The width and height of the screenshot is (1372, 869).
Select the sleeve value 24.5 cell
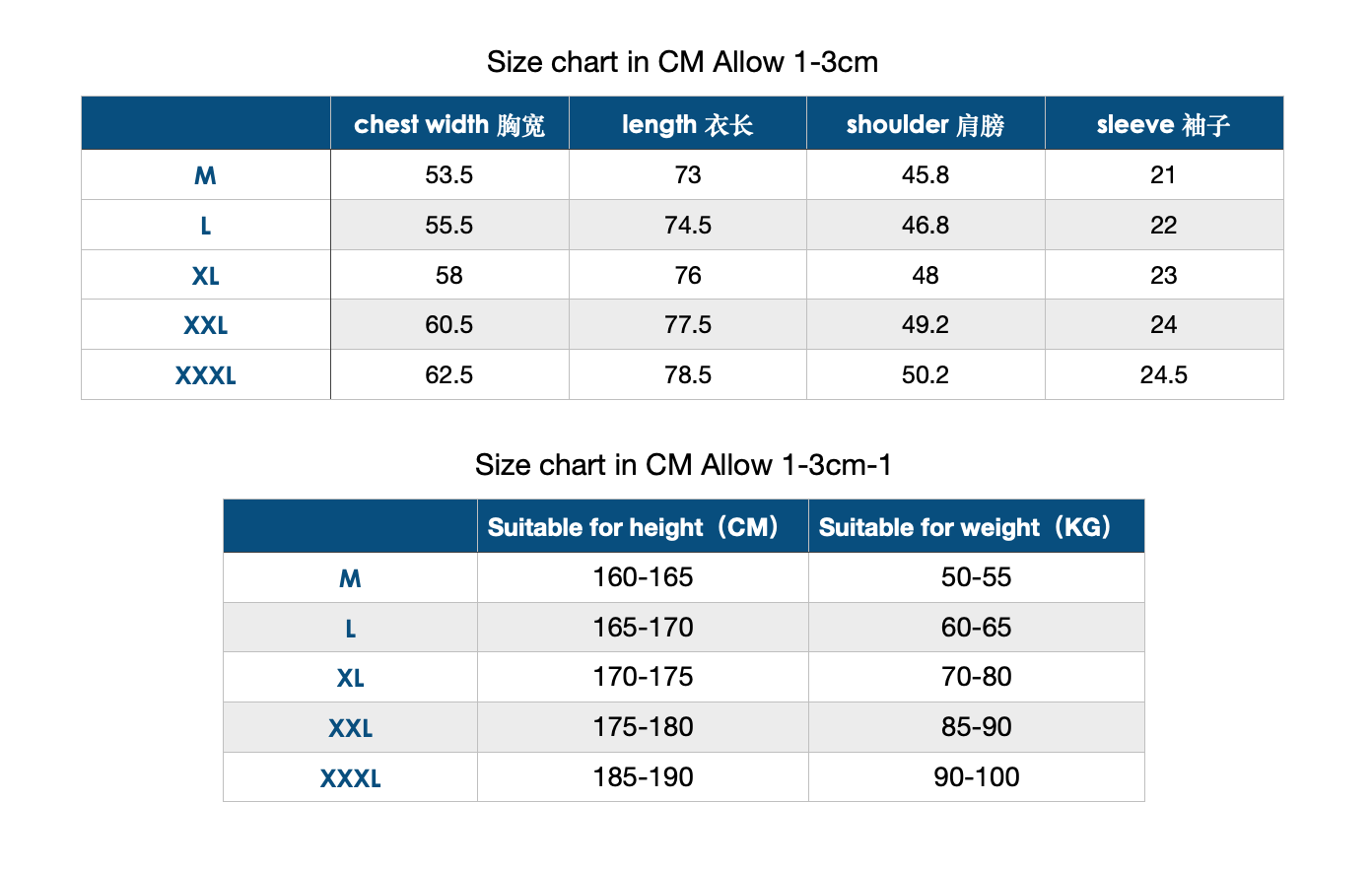[1164, 375]
